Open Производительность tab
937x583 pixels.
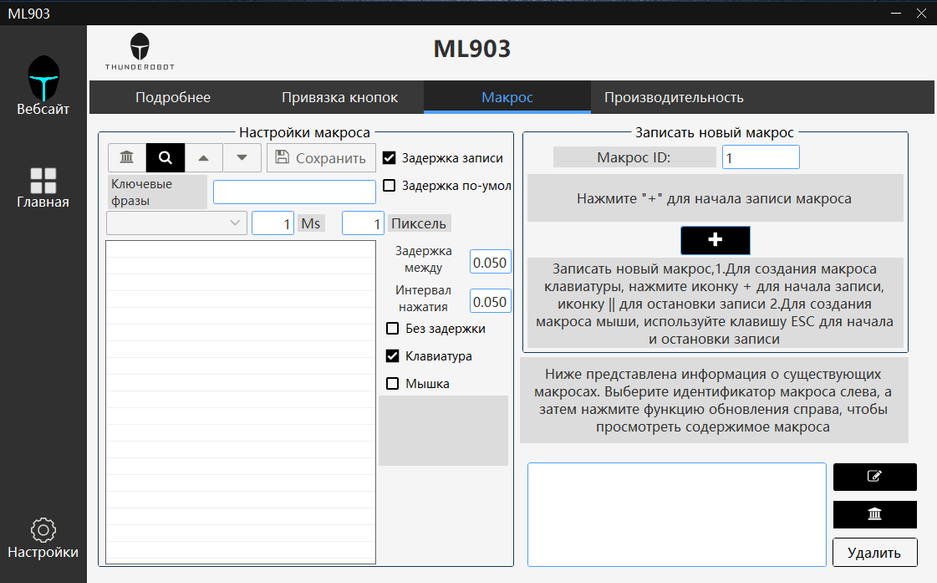pos(674,97)
